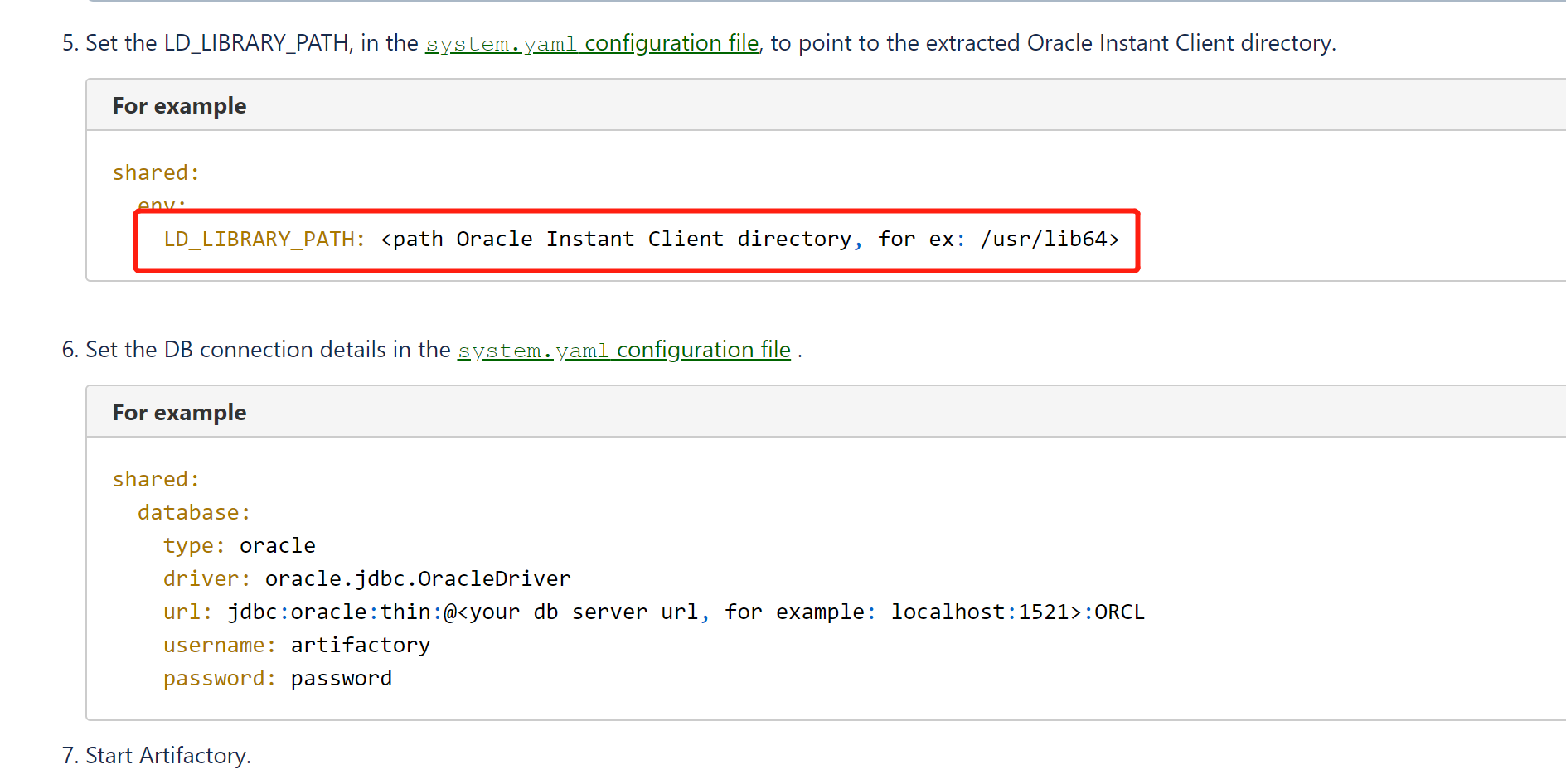Viewport: 1566px width, 784px height.
Task: Select the database: key in the second block
Action: coord(193,512)
